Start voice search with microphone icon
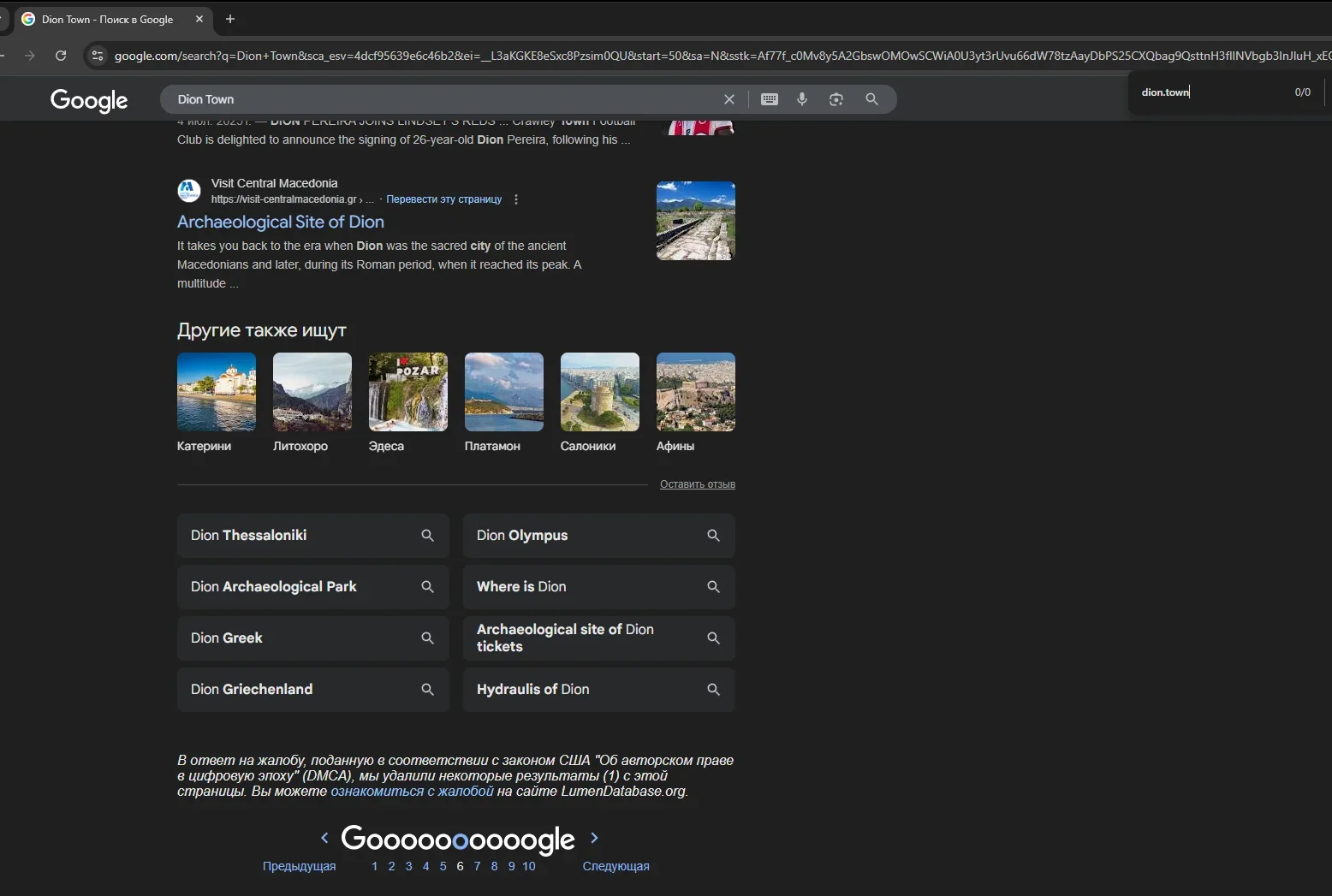This screenshot has width=1332, height=896. (802, 99)
